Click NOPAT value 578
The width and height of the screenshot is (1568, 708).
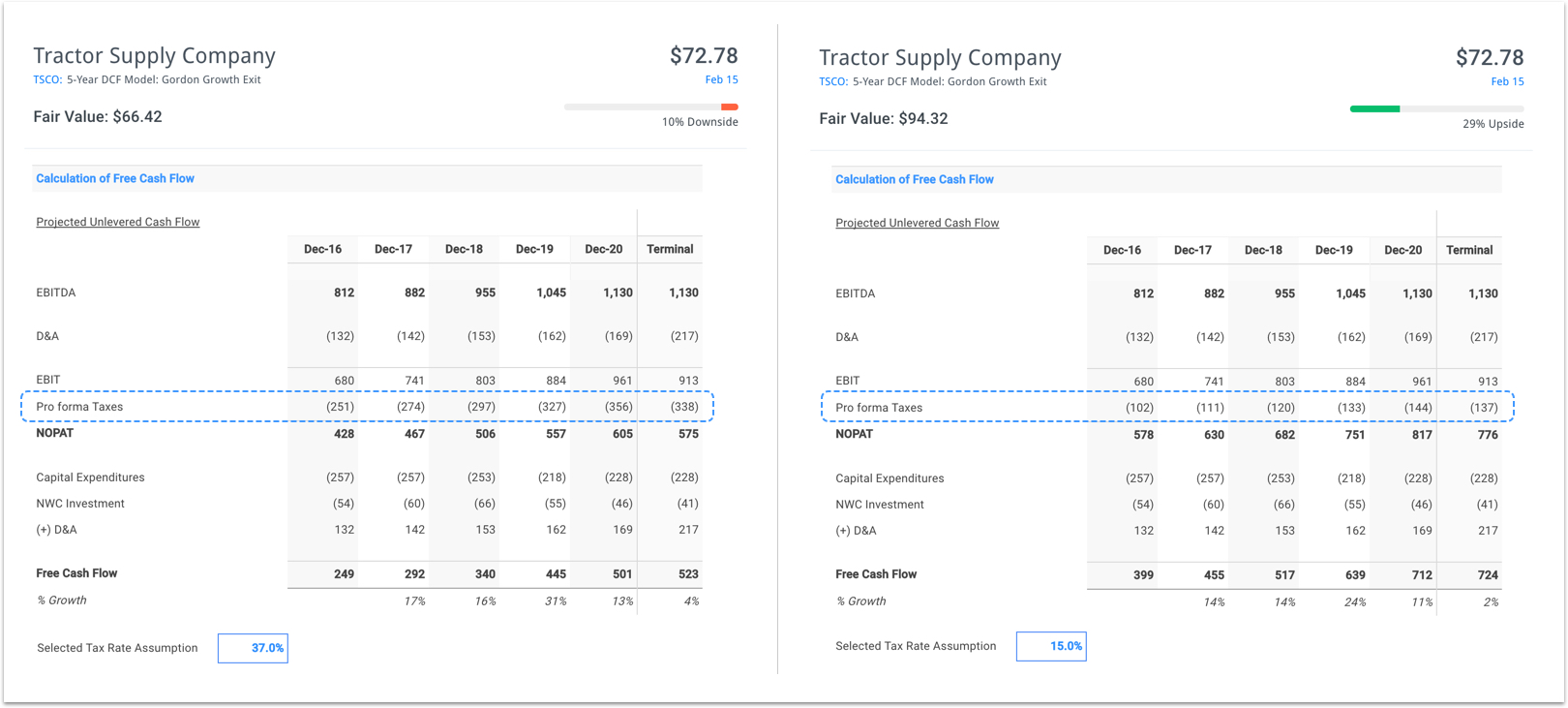coord(1143,435)
